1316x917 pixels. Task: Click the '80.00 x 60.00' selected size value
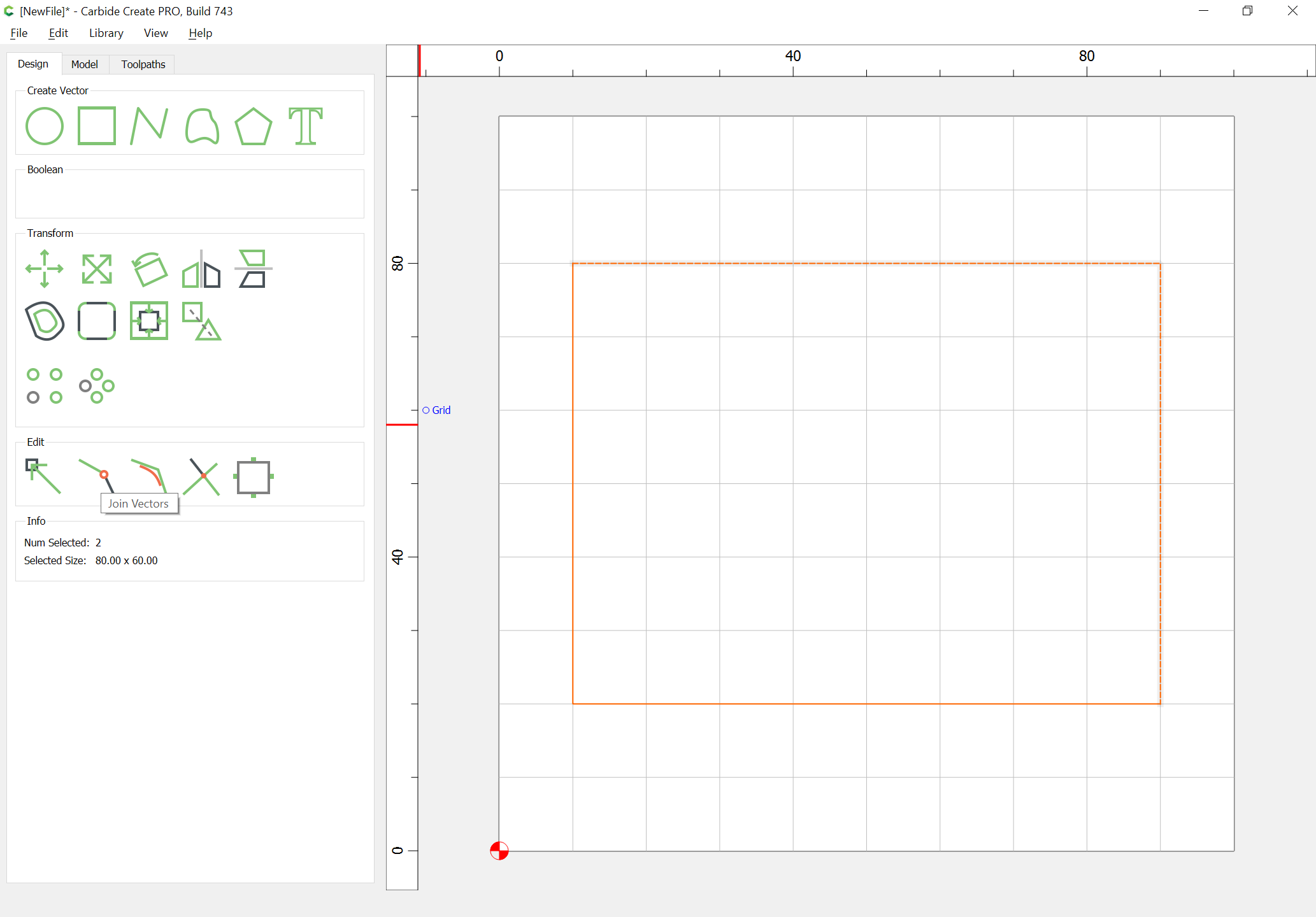pyautogui.click(x=126, y=560)
